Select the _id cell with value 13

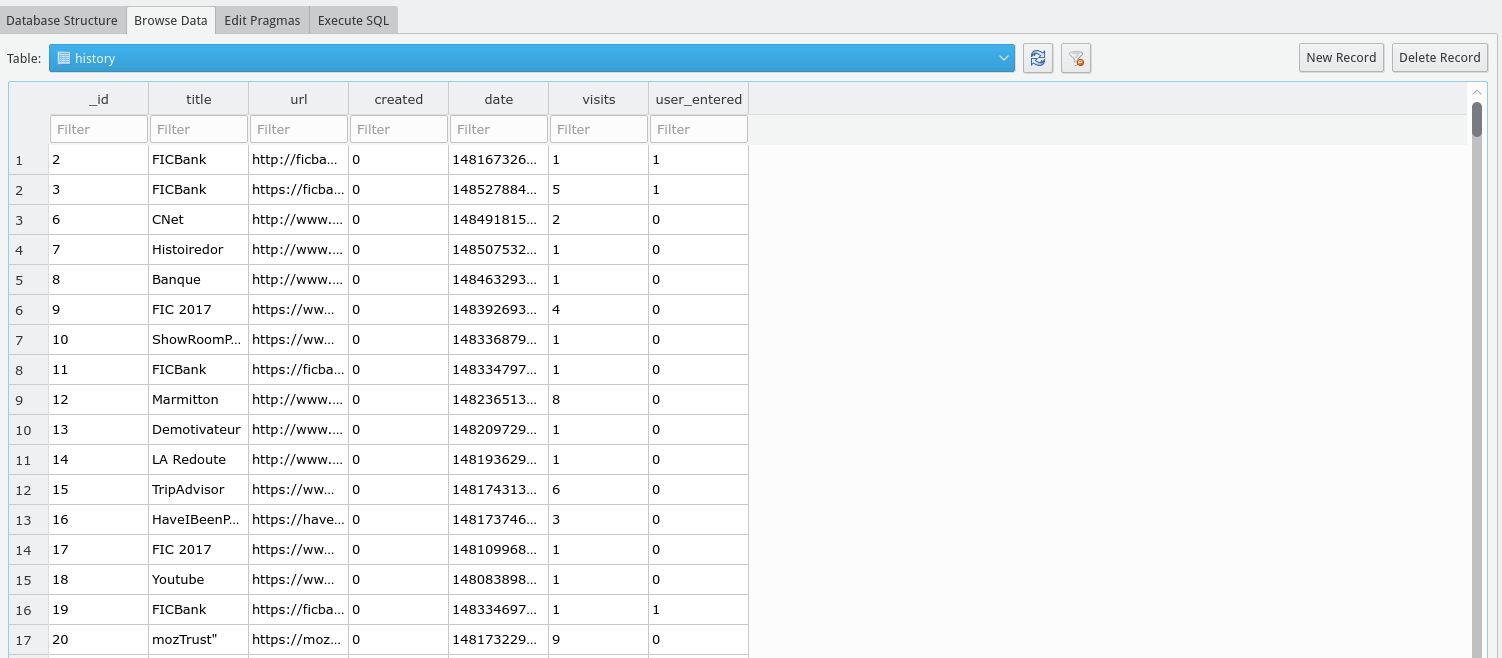(99, 430)
